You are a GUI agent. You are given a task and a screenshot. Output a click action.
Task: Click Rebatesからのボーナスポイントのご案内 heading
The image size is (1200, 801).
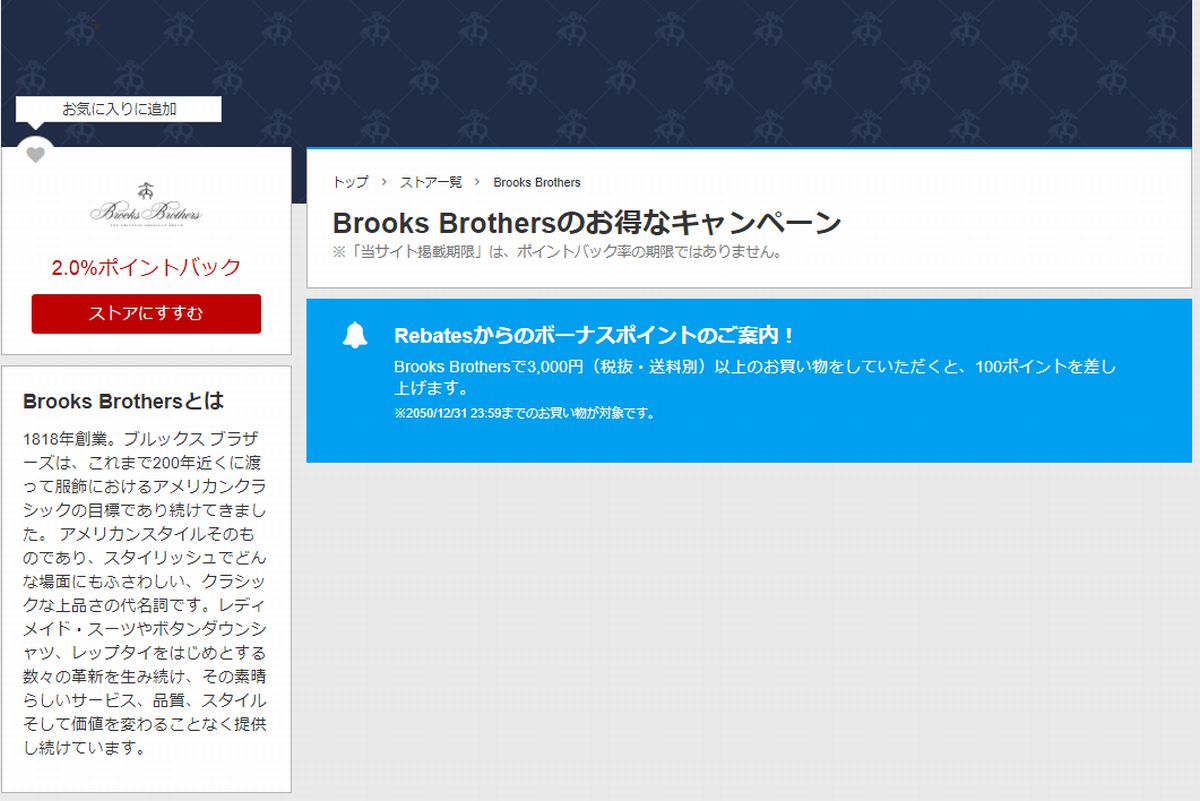[x=595, y=335]
